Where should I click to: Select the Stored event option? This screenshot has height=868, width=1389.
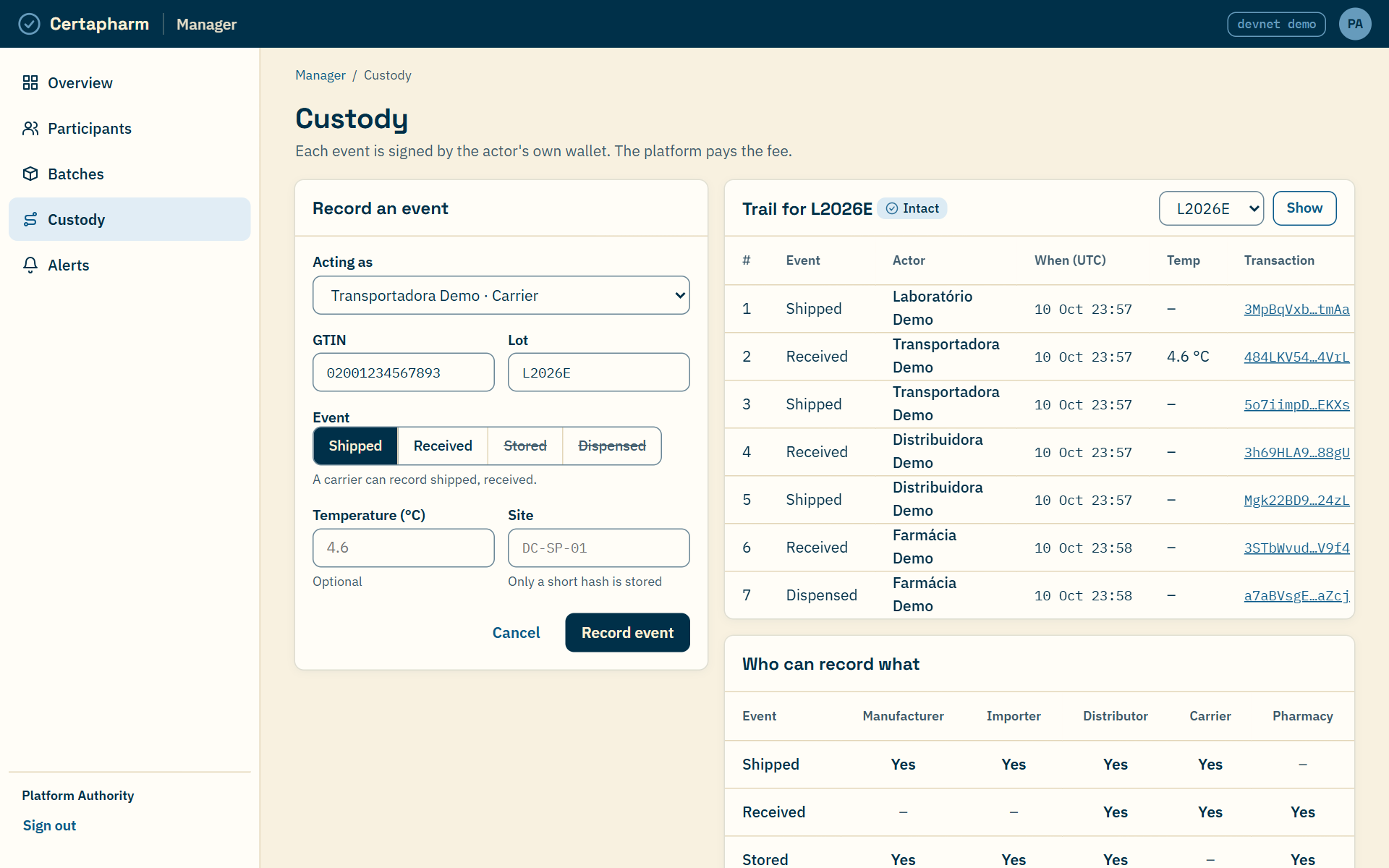click(525, 446)
